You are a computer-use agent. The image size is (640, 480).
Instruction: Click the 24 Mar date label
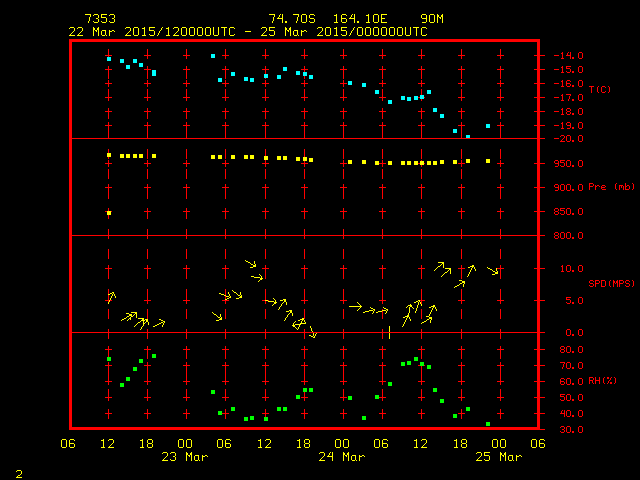pyautogui.click(x=341, y=457)
